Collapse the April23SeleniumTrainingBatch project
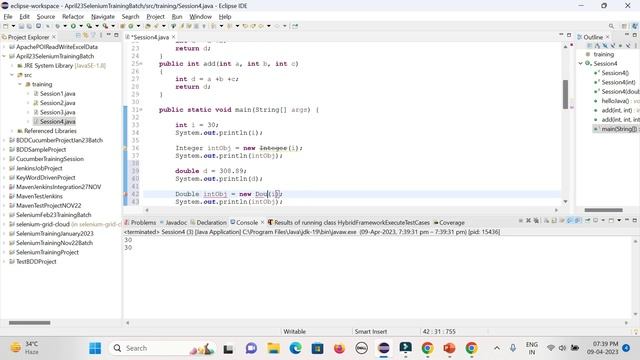The height and width of the screenshot is (360, 640). (4, 56)
